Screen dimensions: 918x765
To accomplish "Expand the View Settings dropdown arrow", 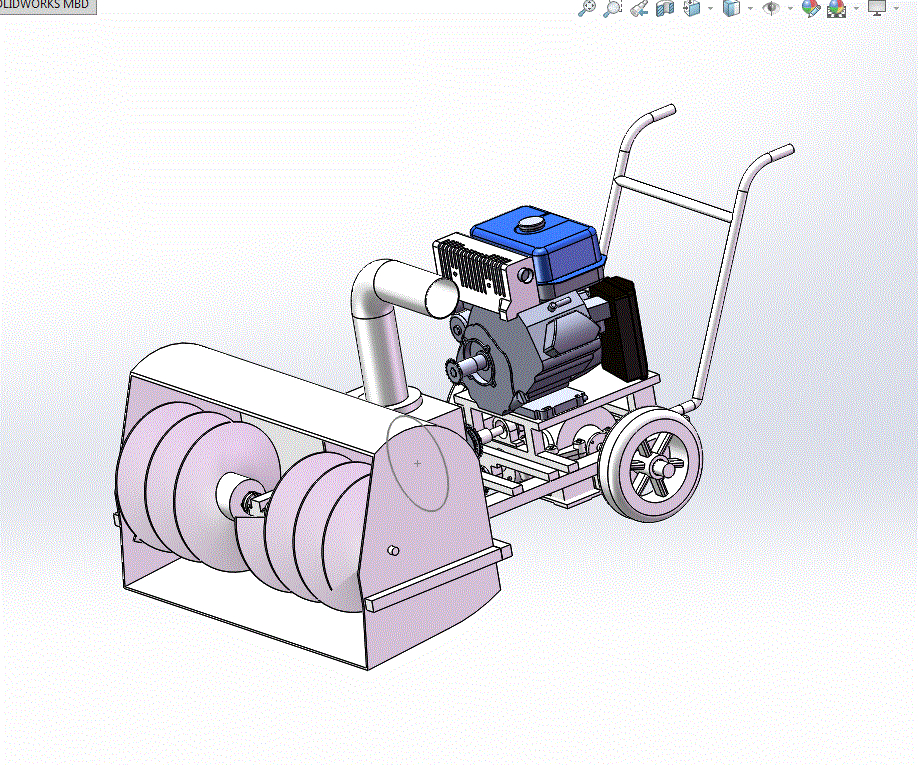I will tap(896, 8).
